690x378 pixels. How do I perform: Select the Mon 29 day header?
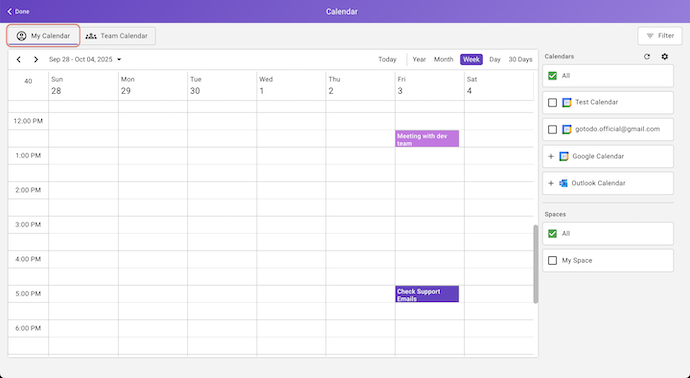click(x=153, y=85)
